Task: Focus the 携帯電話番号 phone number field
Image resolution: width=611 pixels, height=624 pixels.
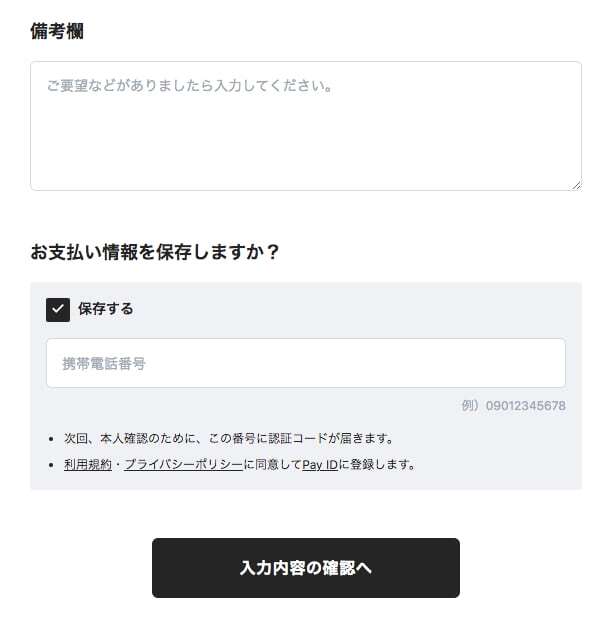Action: coord(305,363)
